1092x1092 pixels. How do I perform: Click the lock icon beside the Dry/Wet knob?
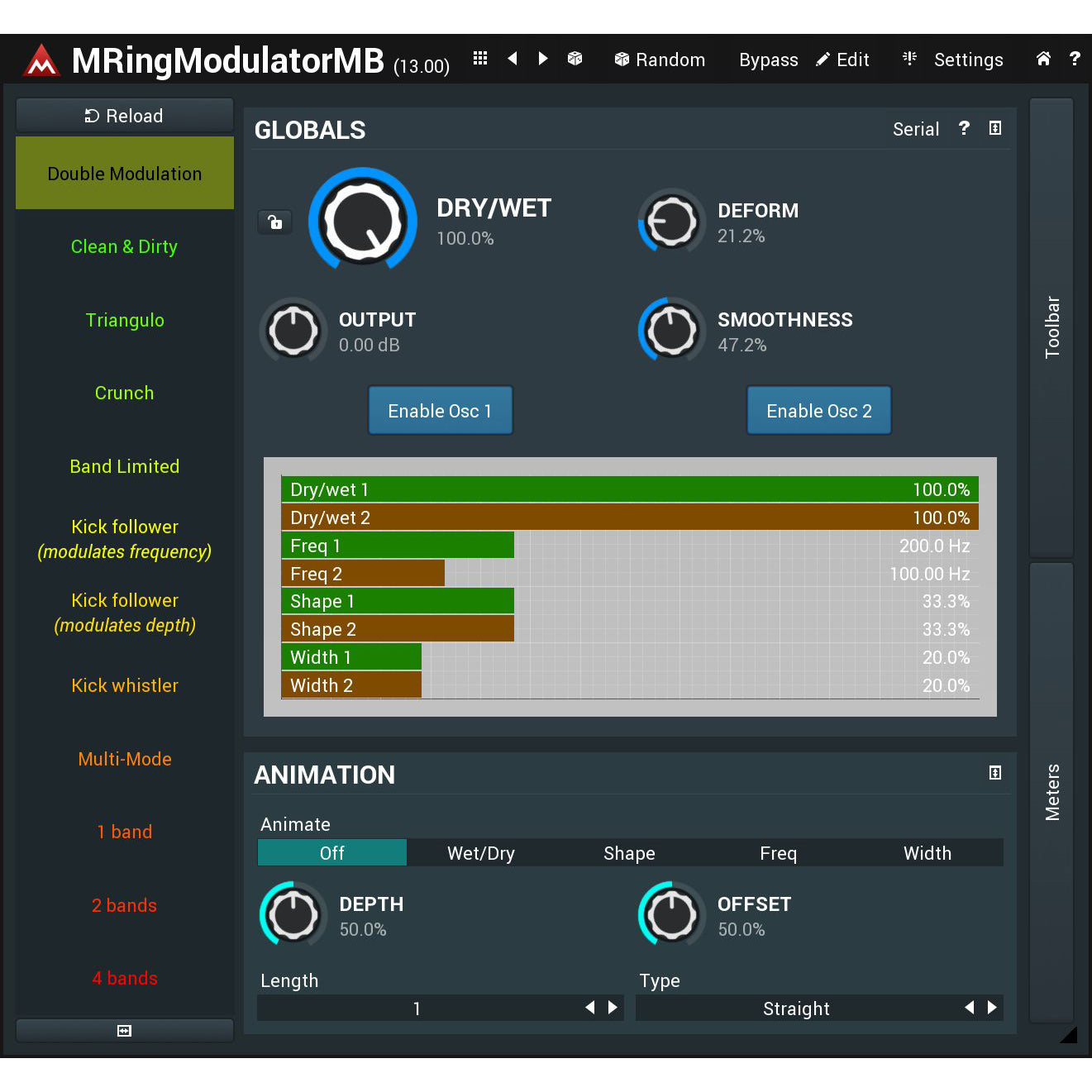coord(274,222)
